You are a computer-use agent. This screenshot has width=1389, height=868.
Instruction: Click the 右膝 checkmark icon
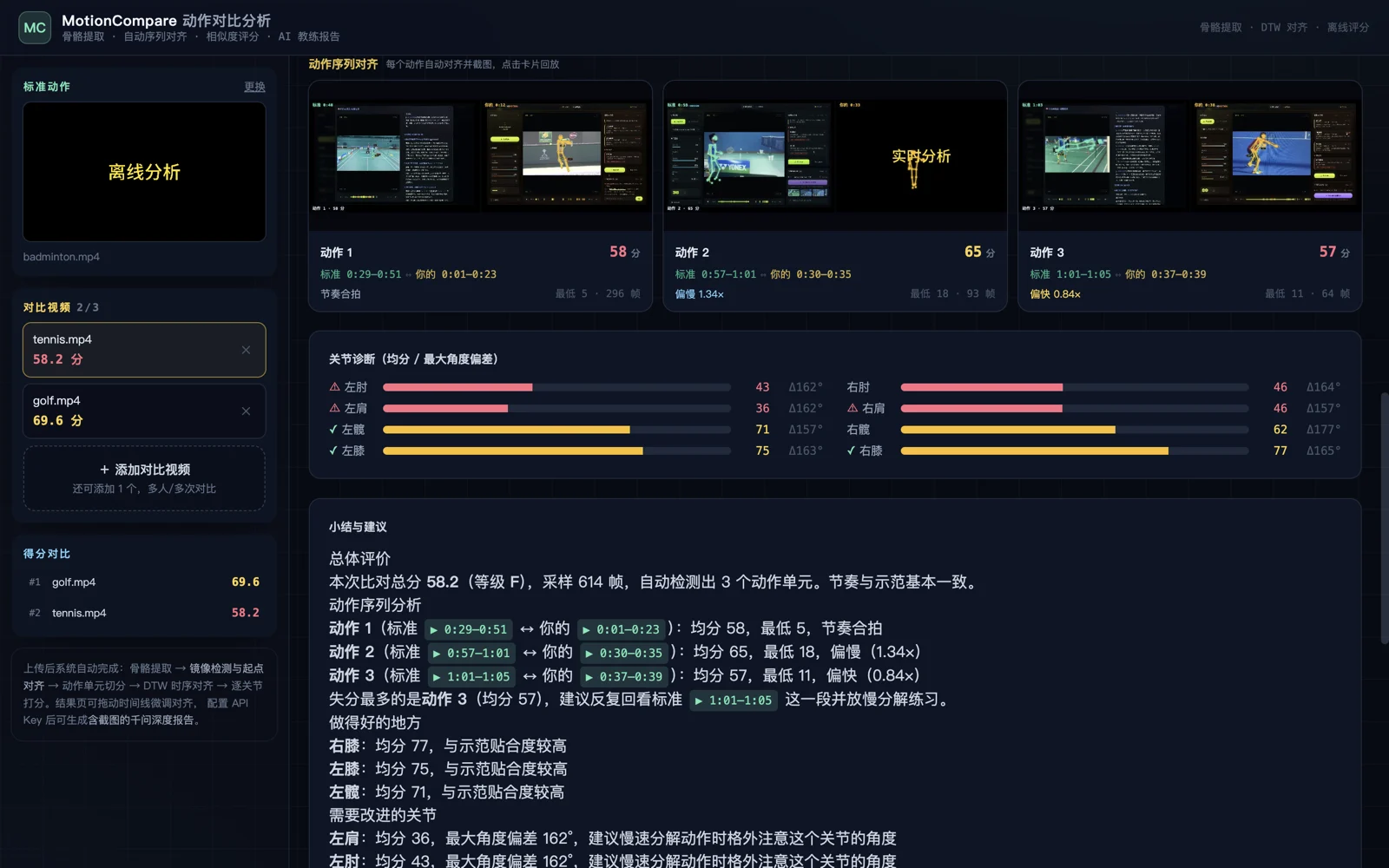coord(851,450)
